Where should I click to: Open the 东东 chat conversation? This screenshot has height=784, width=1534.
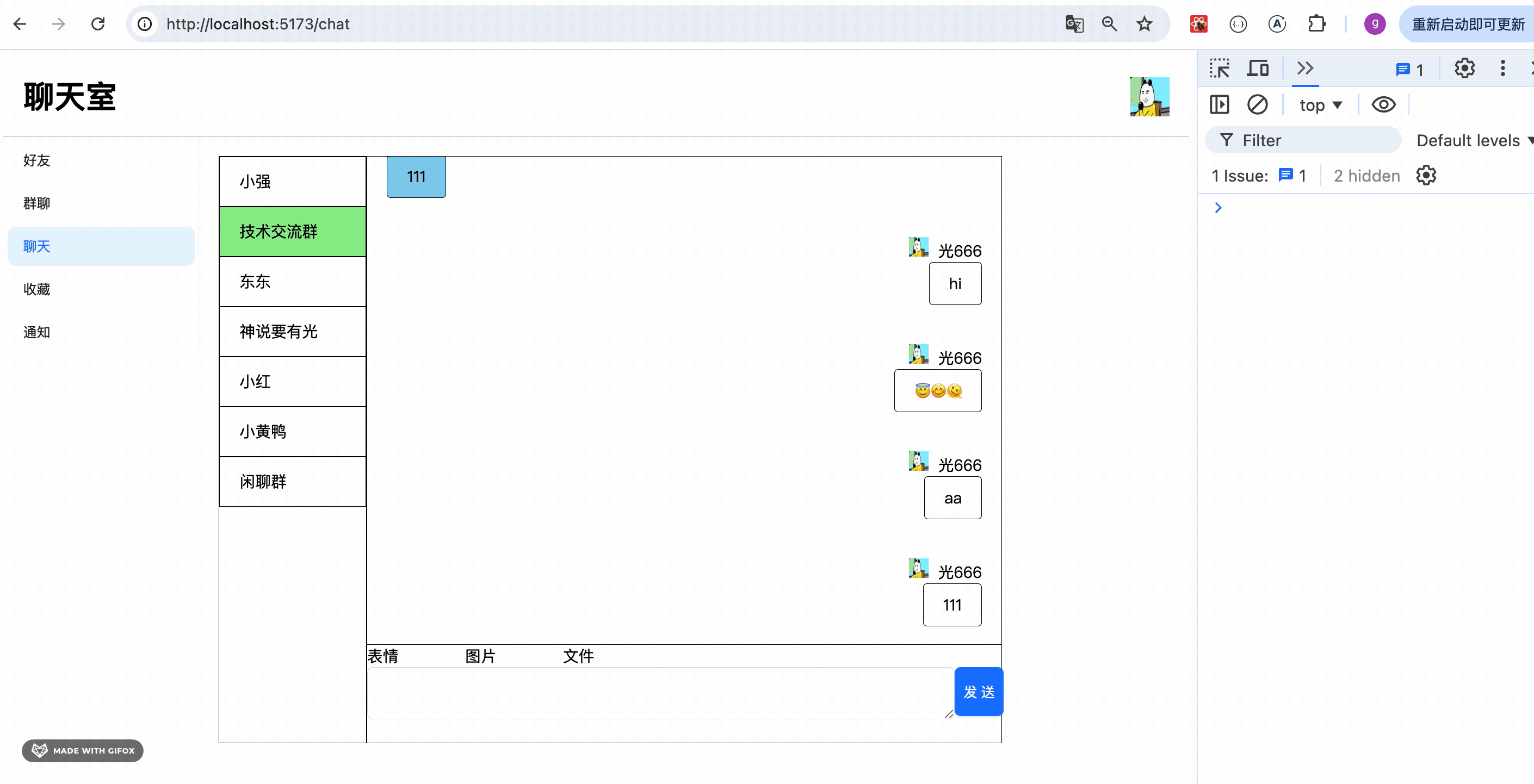tap(292, 282)
